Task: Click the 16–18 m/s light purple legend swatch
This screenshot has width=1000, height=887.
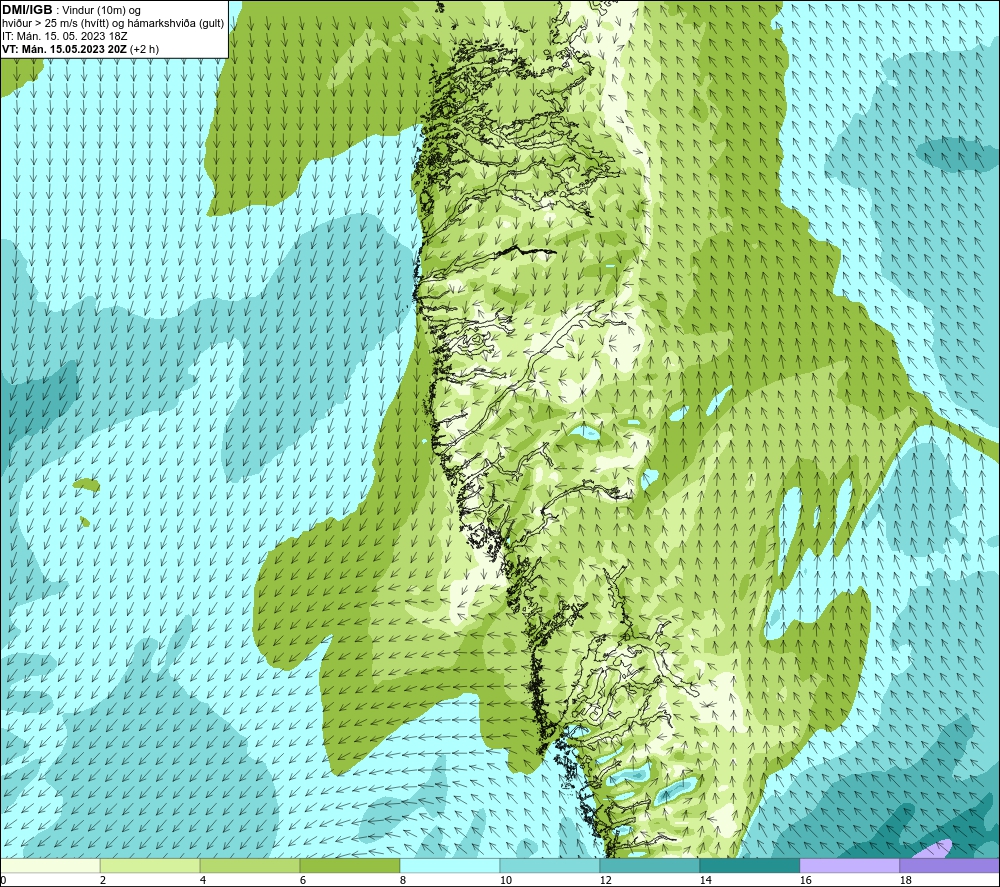Action: tap(849, 865)
